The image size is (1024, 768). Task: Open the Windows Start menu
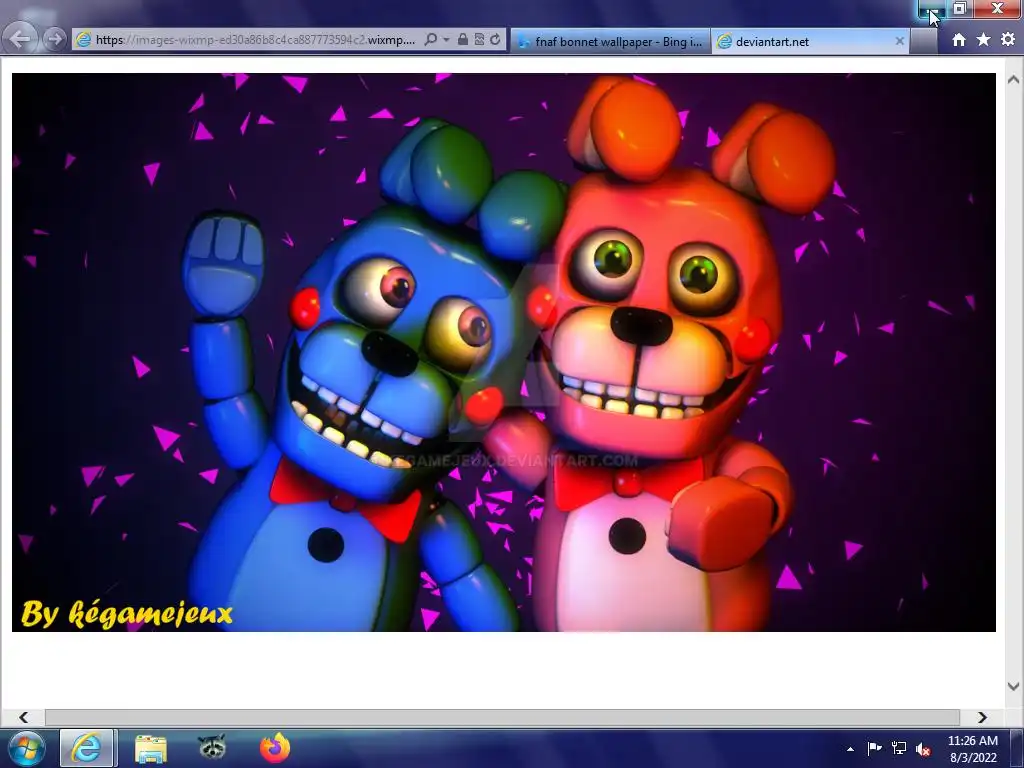click(25, 748)
